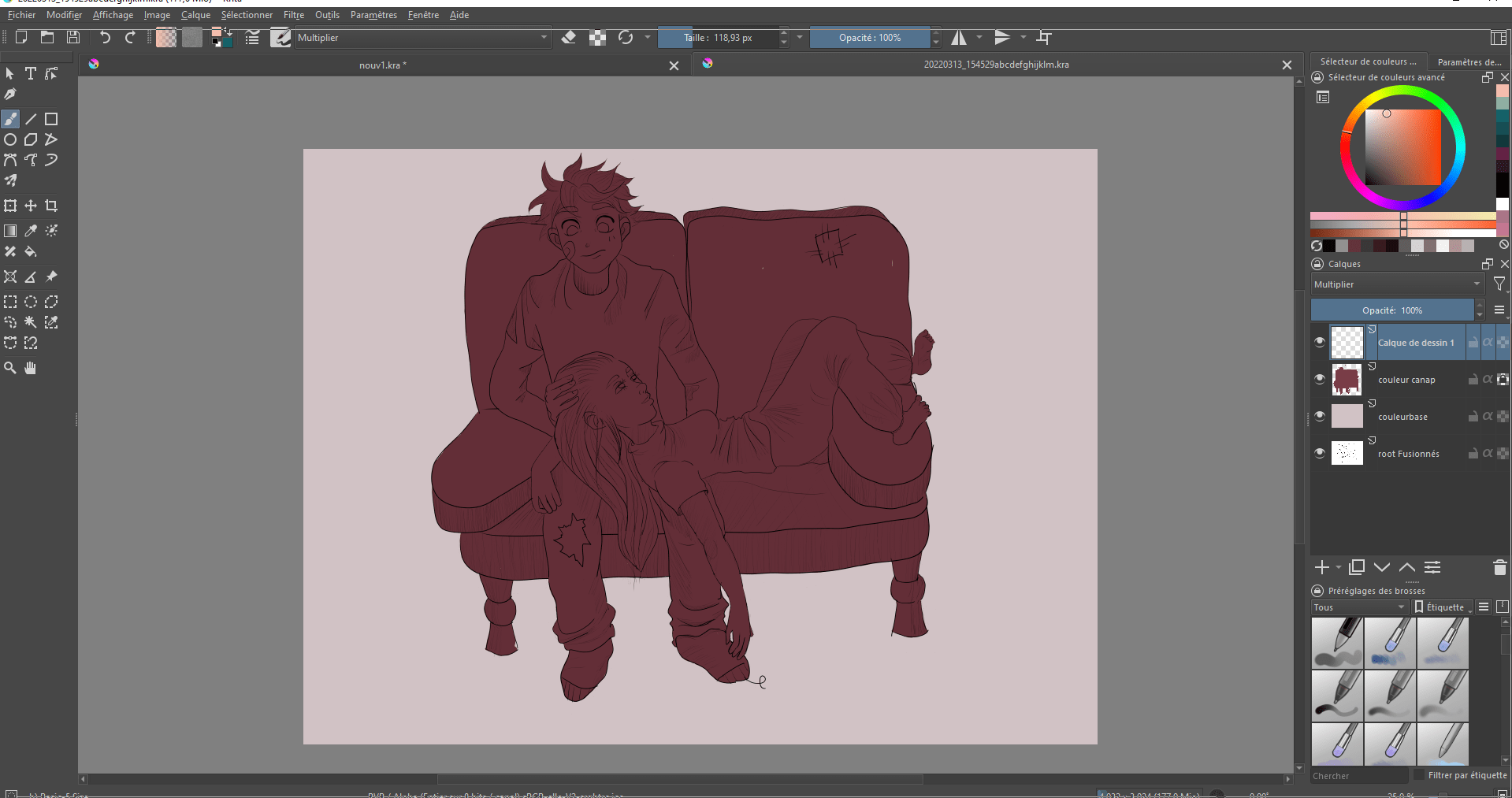Delete layer using trash icon
The width and height of the screenshot is (1512, 798).
click(x=1499, y=567)
